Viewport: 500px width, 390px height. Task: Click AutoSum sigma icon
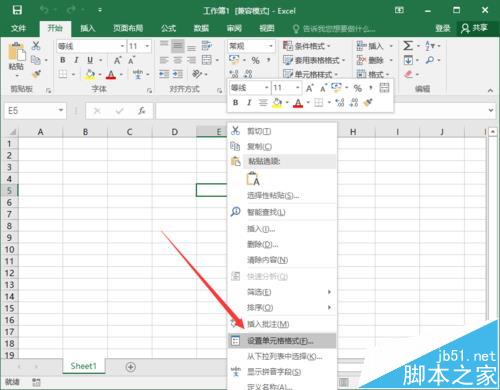point(408,46)
